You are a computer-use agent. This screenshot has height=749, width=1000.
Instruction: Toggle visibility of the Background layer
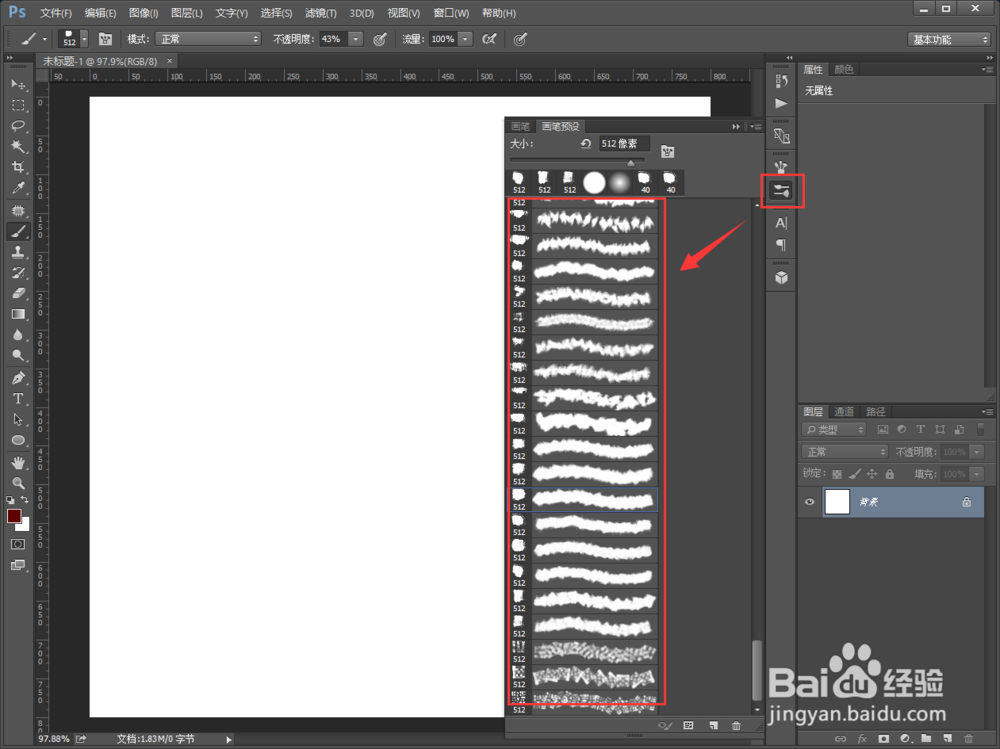coord(809,501)
